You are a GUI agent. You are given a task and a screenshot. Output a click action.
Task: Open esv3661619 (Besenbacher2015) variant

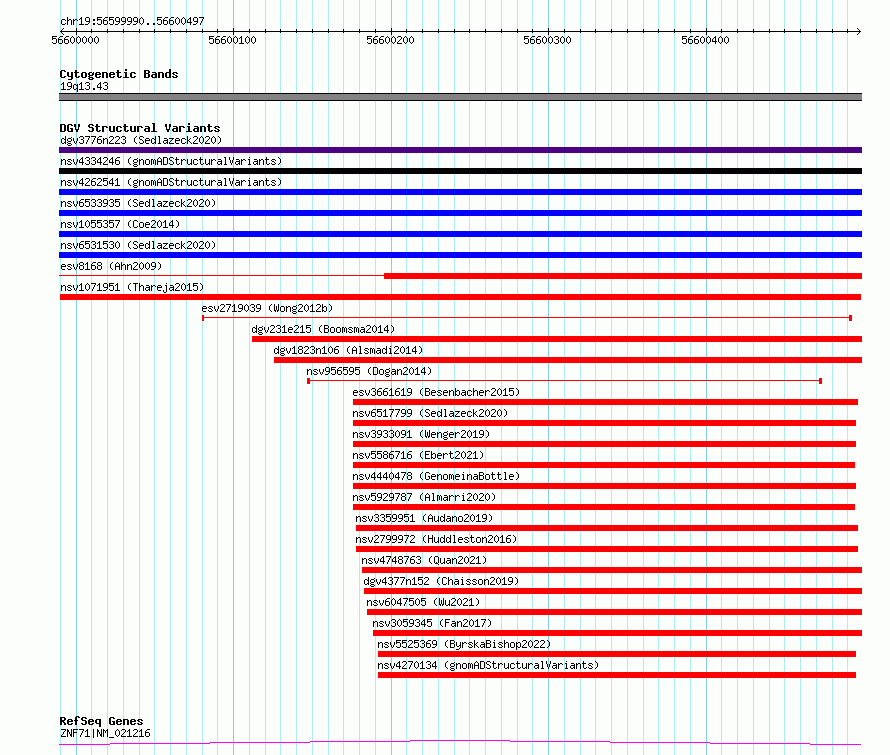[436, 392]
